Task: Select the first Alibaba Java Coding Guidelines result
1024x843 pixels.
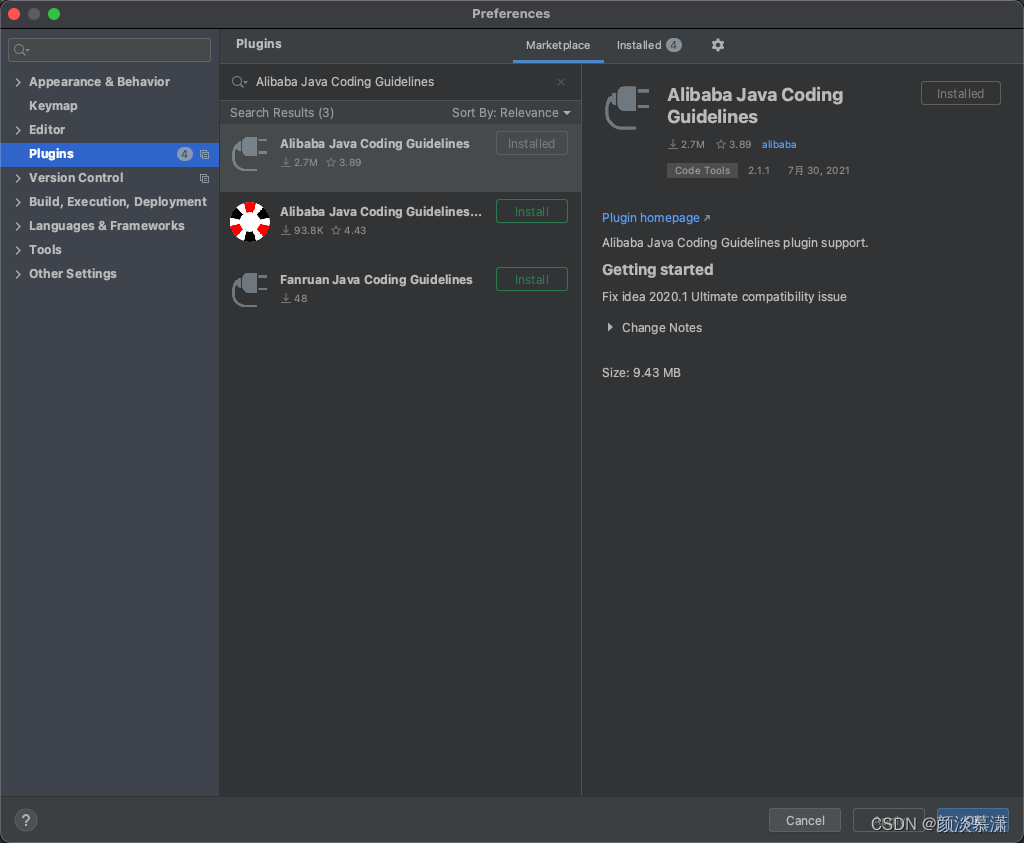Action: click(x=400, y=157)
